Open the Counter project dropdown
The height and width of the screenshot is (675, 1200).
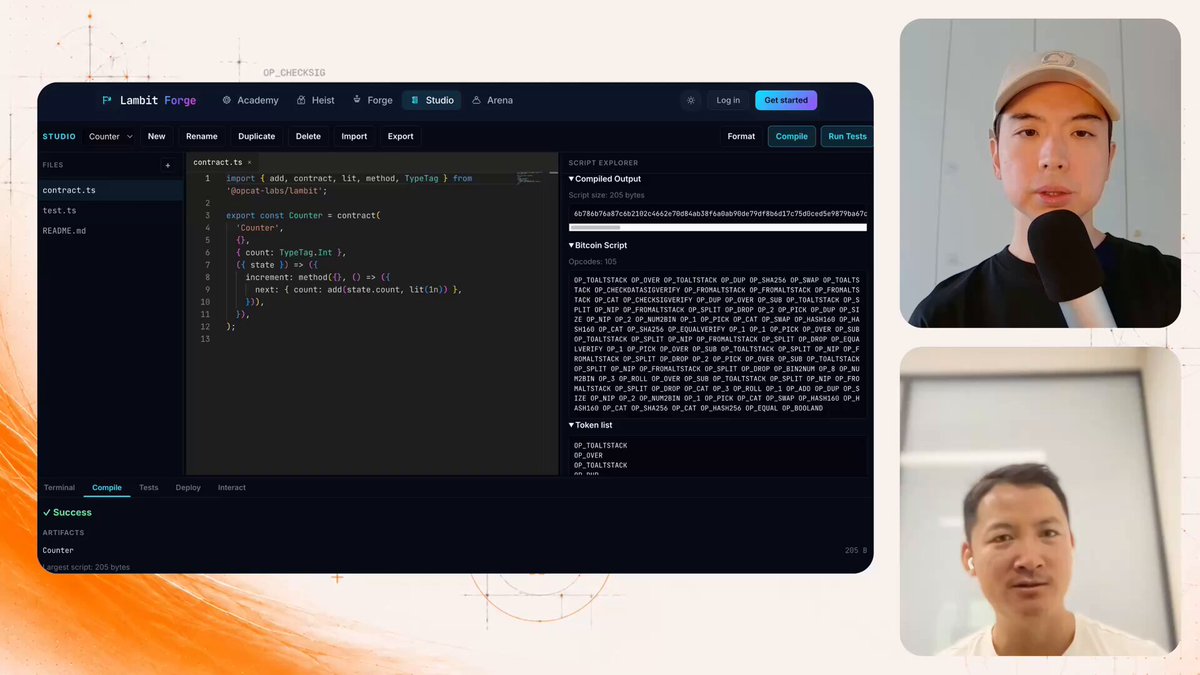click(x=110, y=136)
